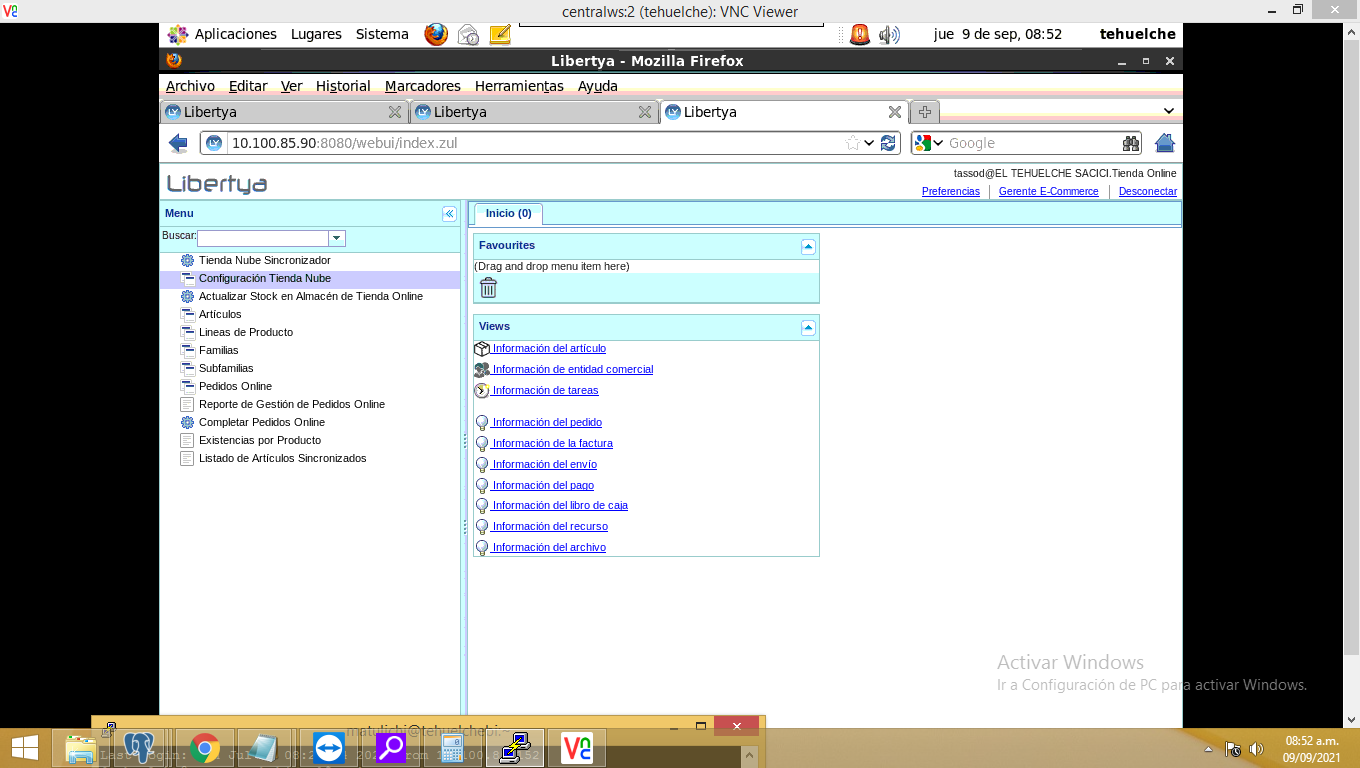Screen dimensions: 1360x768
Task: Click the window icon next to Pedidos Online
Action: [x=187, y=386]
